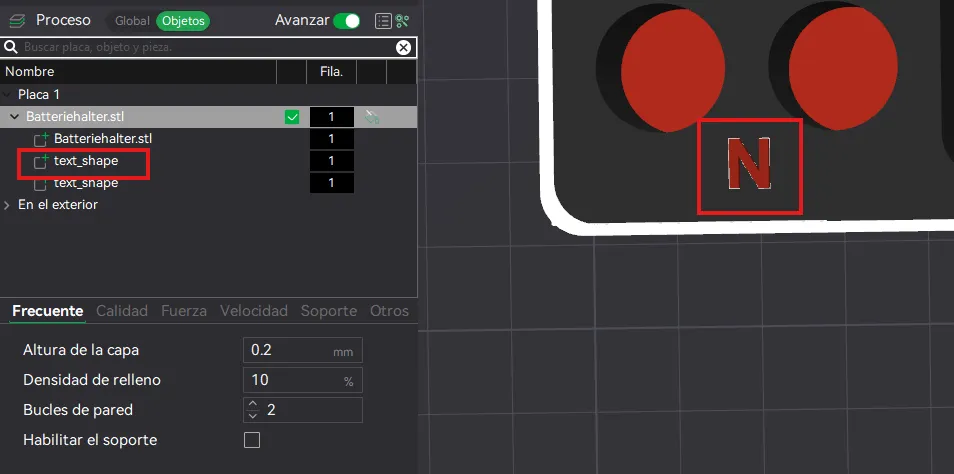Toggle the Avanzar switch off
This screenshot has height=474, width=954.
(x=347, y=21)
